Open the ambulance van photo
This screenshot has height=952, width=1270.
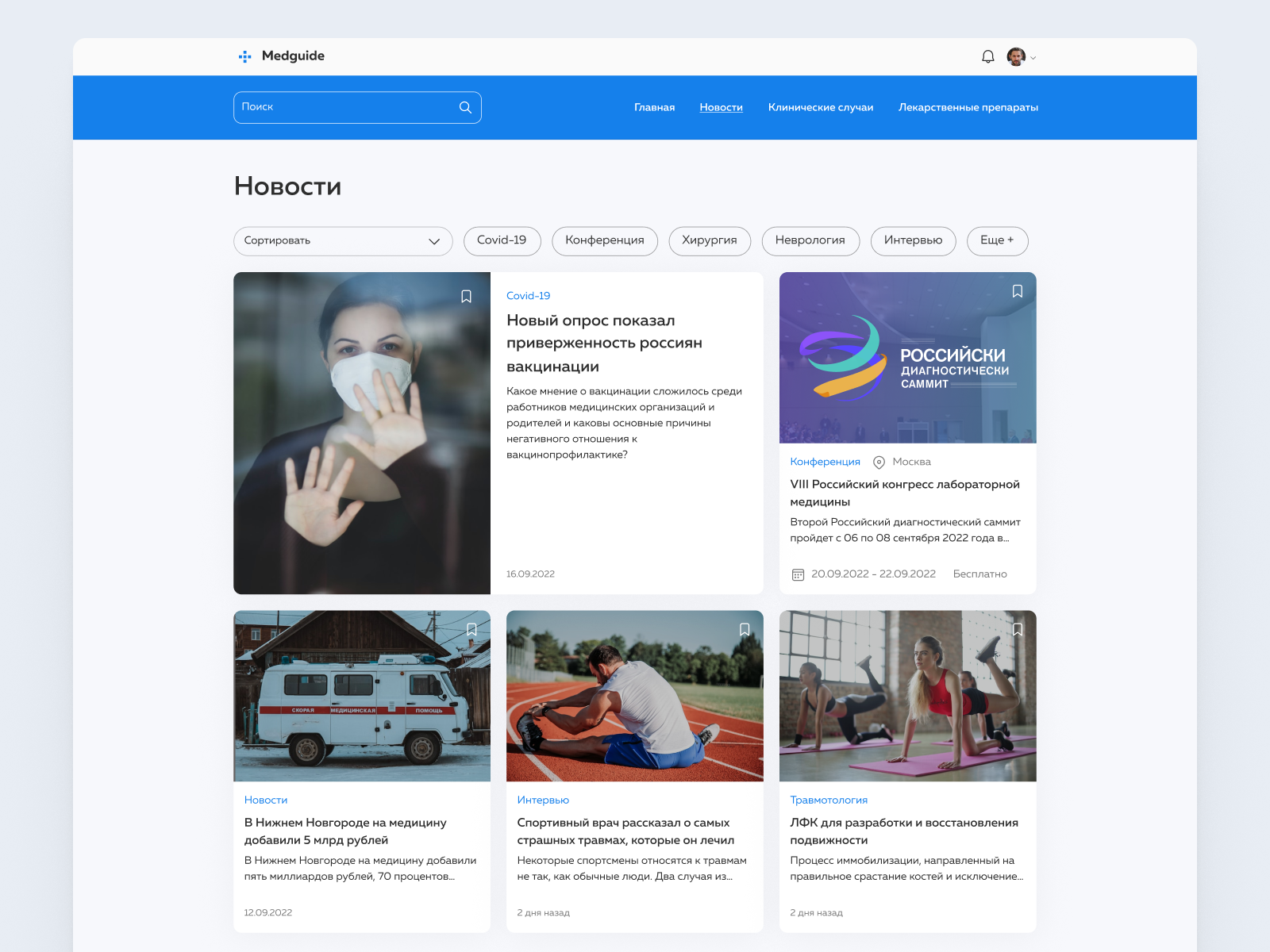362,696
